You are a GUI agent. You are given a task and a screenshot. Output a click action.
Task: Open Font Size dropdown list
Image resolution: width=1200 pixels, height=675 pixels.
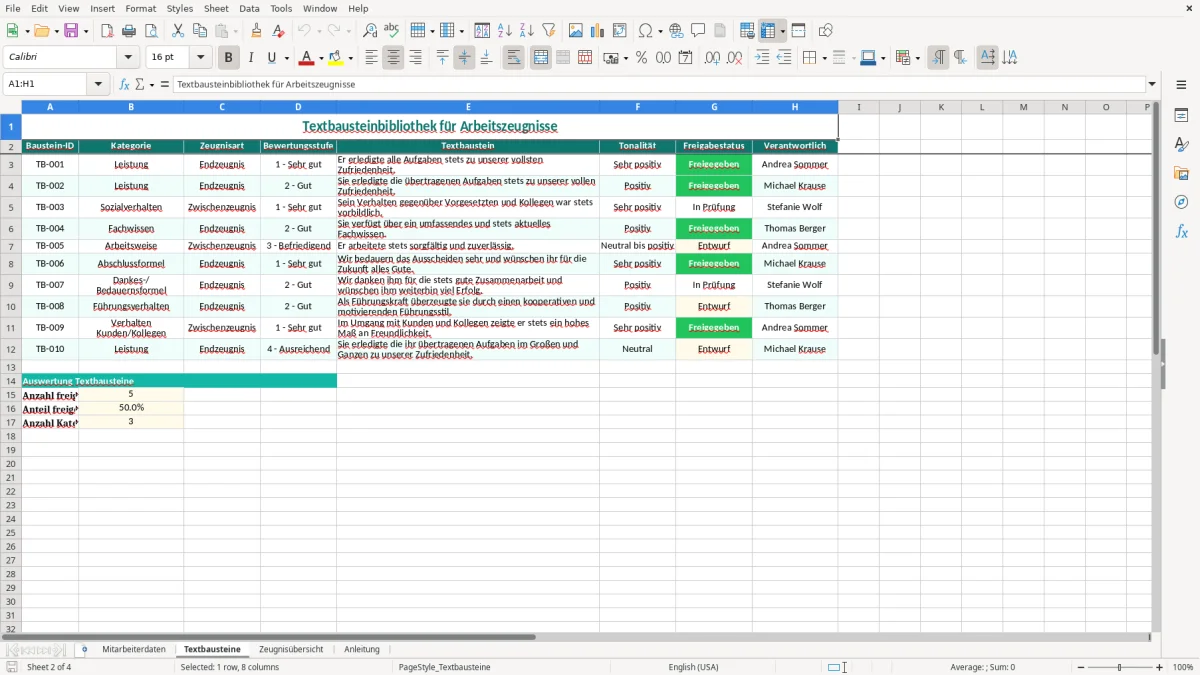tap(200, 58)
